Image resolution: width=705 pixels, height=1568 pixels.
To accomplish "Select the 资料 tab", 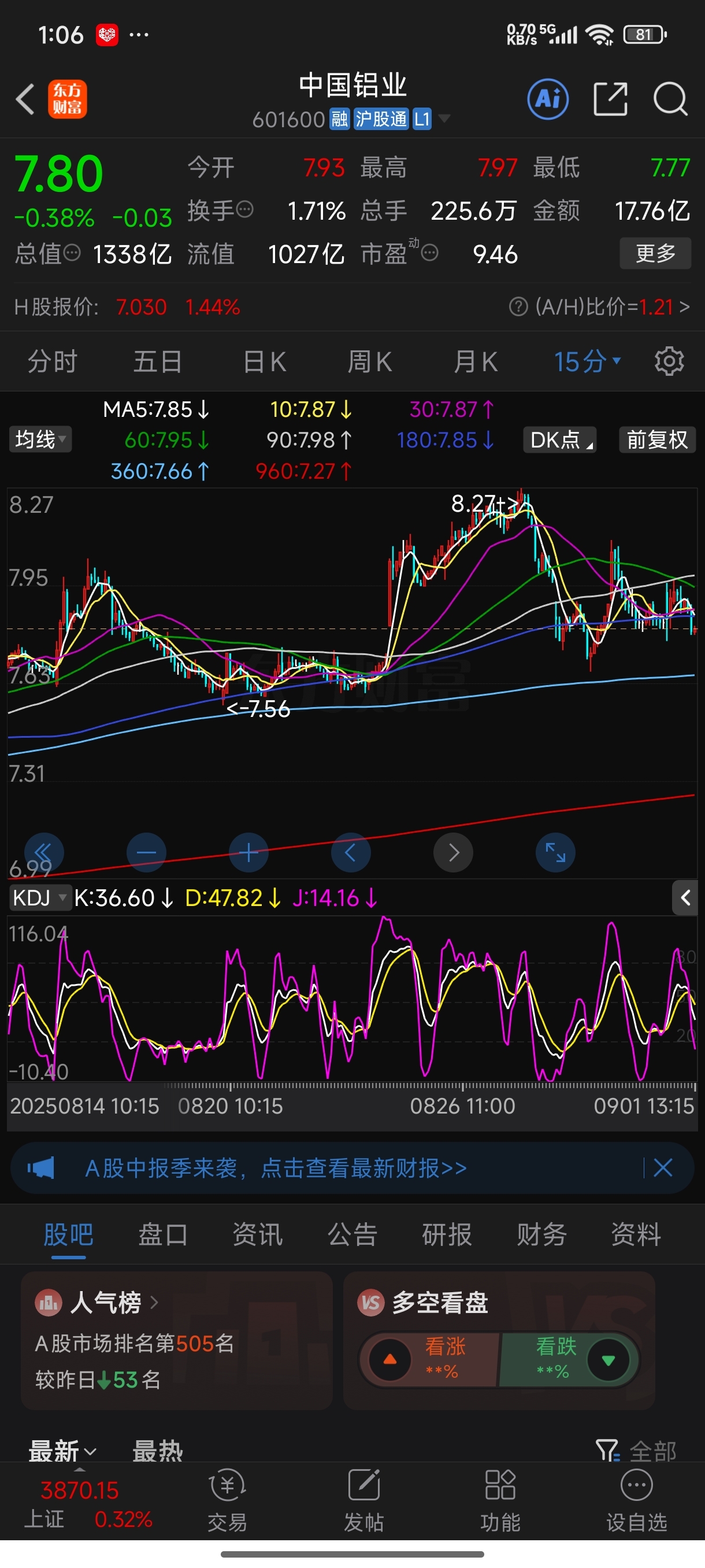I will [636, 1234].
